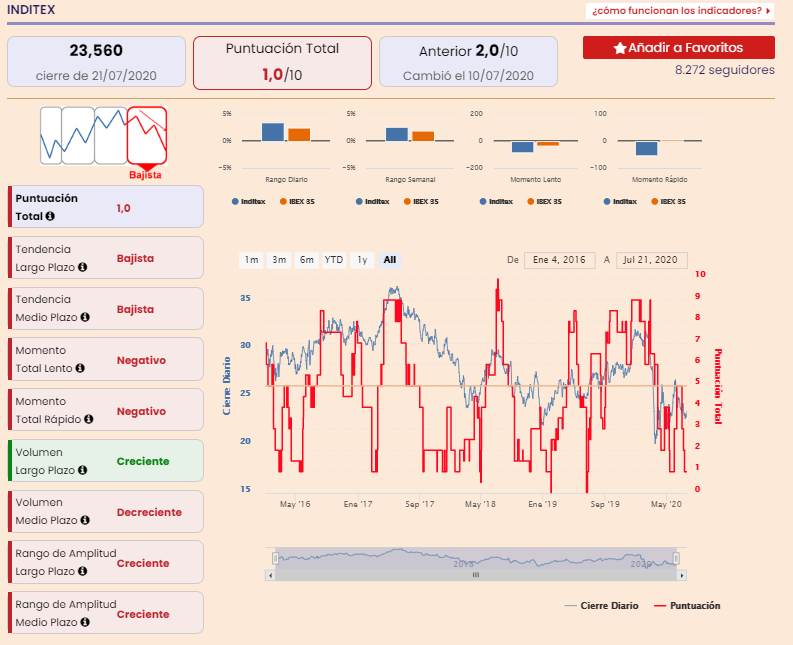
Task: Click right handle of navigator range slider
Action: [676, 558]
